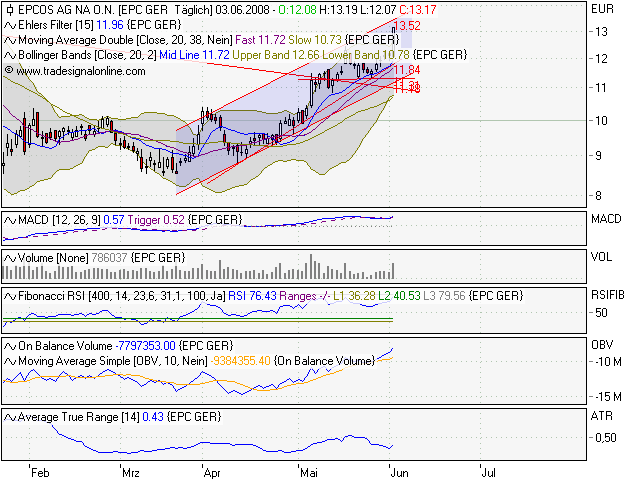This screenshot has width=640, height=480.
Task: Click the wave icon beside Average True Range
Action: pos(10,417)
